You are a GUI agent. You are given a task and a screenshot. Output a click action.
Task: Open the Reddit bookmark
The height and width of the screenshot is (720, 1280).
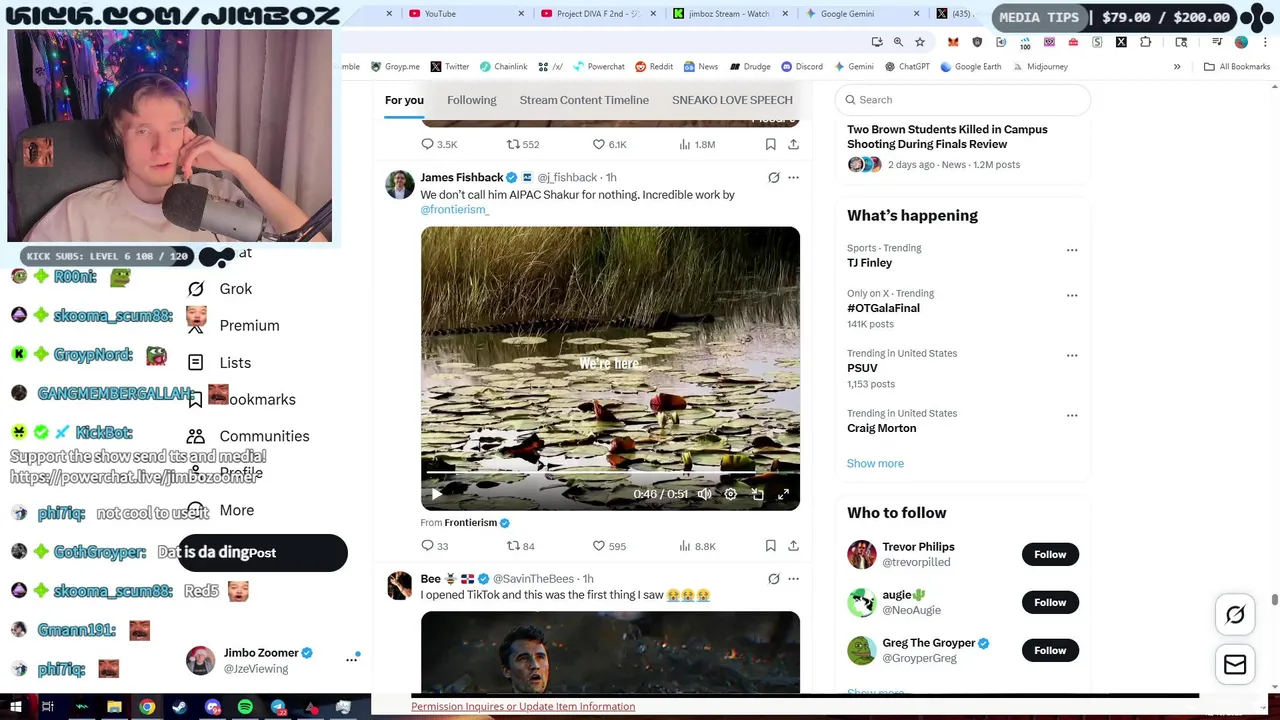click(x=654, y=67)
